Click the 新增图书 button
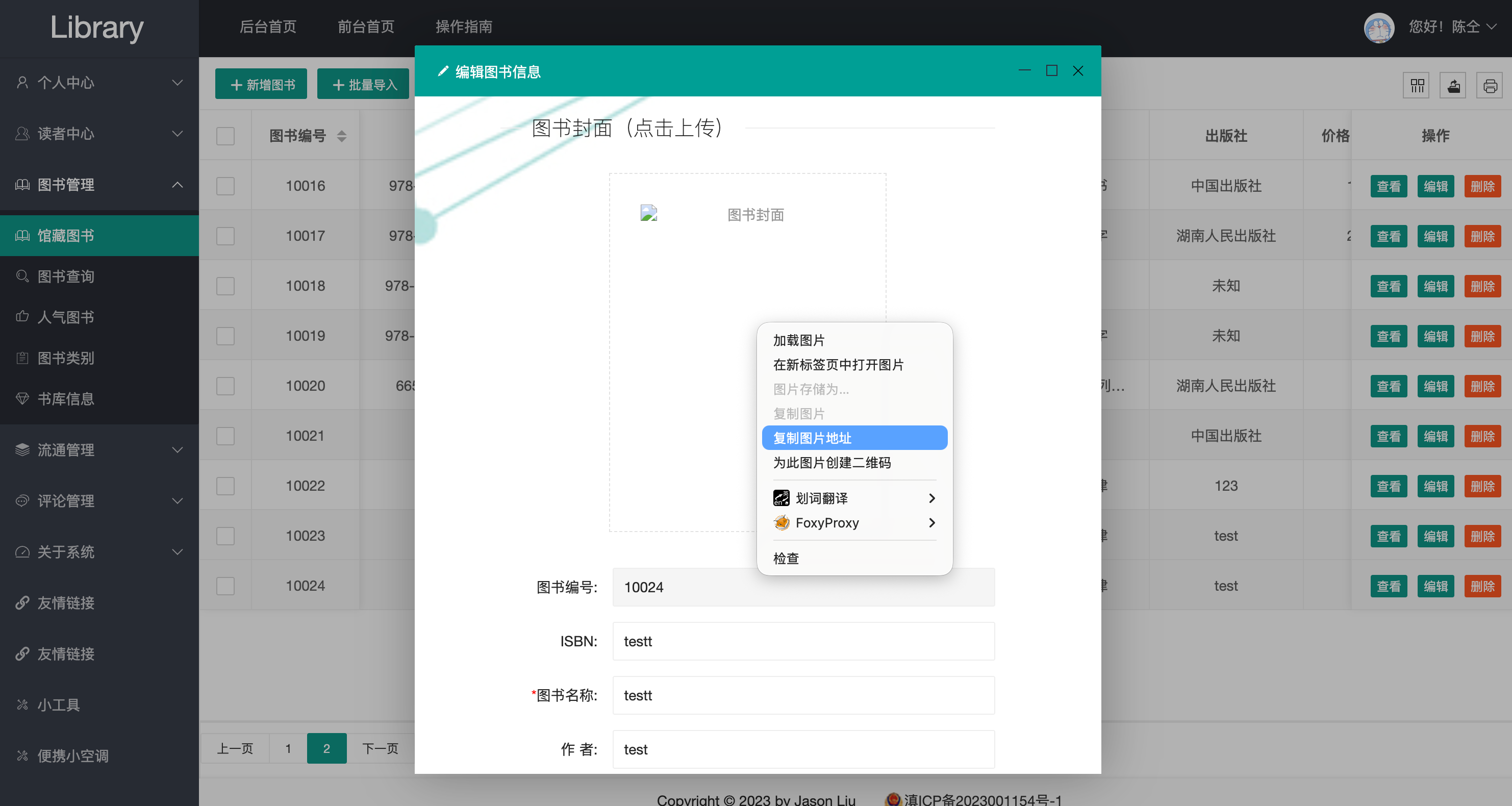The height and width of the screenshot is (806, 1512). (x=261, y=85)
